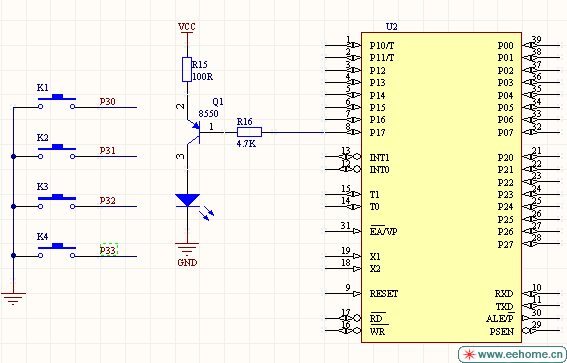Click the P30 net label
Image resolution: width=567 pixels, height=363 pixels.
pyautogui.click(x=108, y=102)
